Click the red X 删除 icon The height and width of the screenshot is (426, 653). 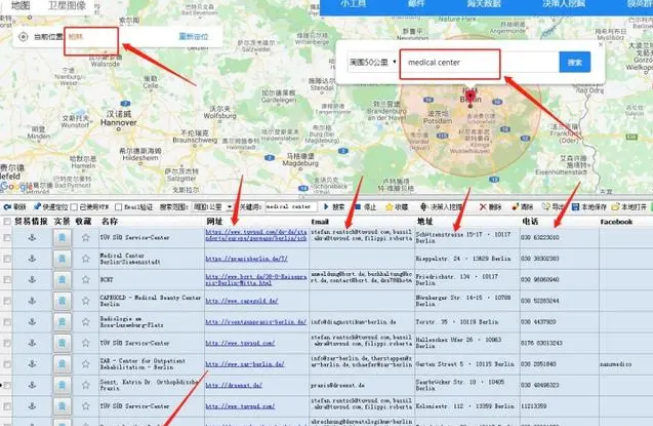[483, 207]
